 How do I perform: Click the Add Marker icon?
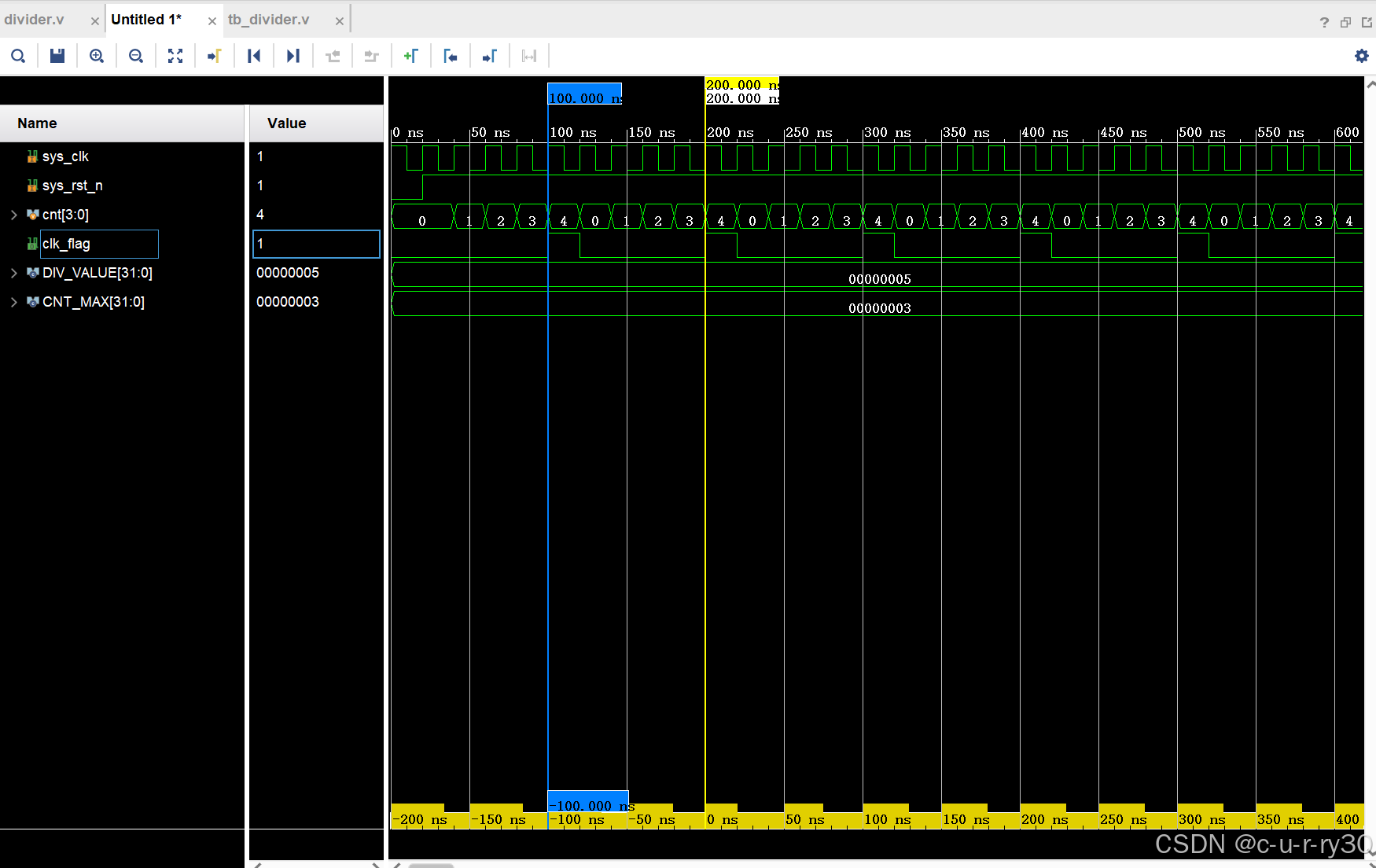(410, 56)
